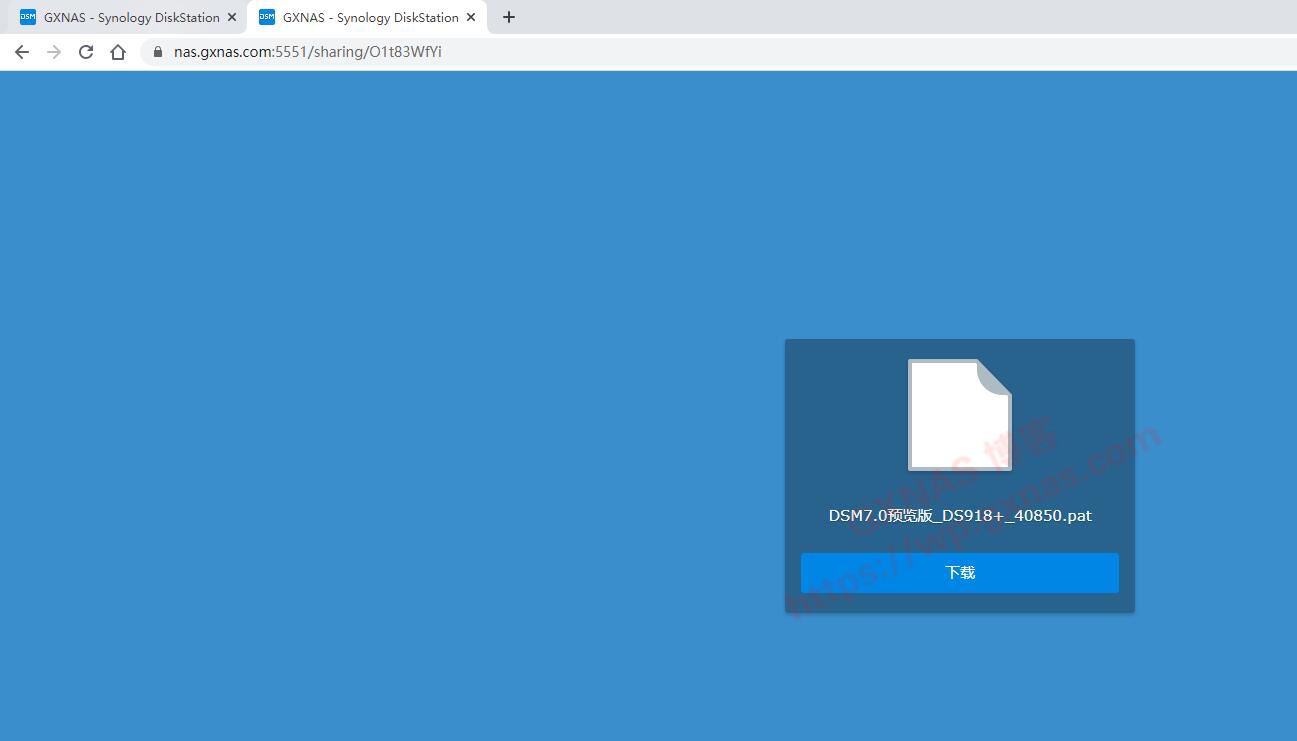1297x741 pixels.
Task: Click empty tab strip area right of plus
Action: (x=900, y=17)
